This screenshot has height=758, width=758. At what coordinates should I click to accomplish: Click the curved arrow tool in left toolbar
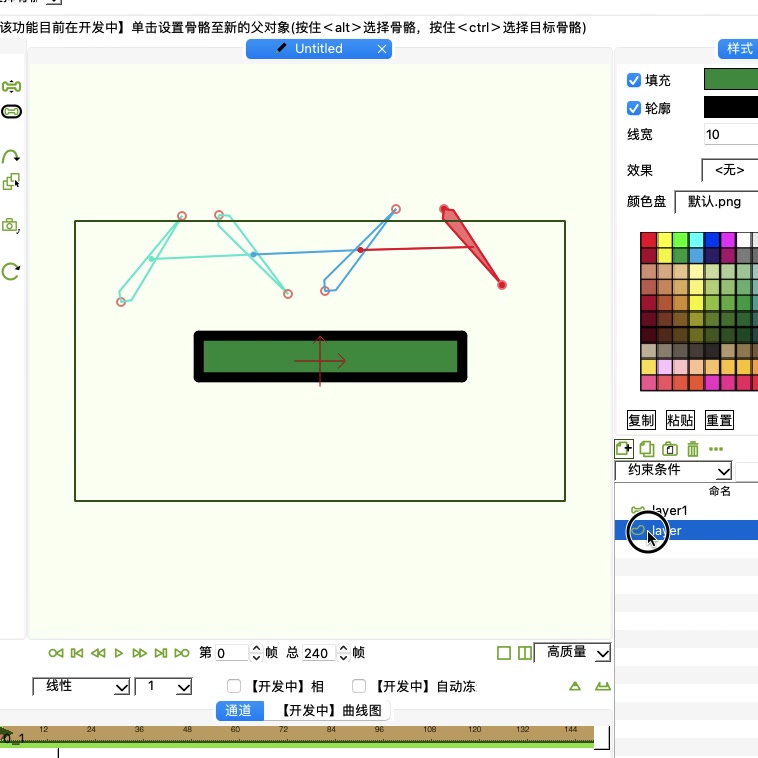click(x=11, y=157)
